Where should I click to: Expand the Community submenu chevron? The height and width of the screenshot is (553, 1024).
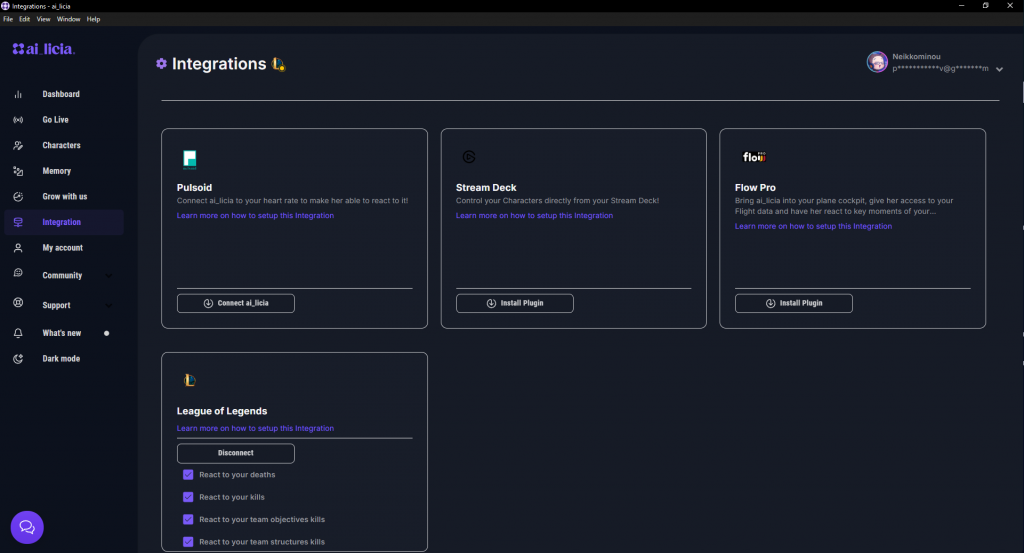109,276
